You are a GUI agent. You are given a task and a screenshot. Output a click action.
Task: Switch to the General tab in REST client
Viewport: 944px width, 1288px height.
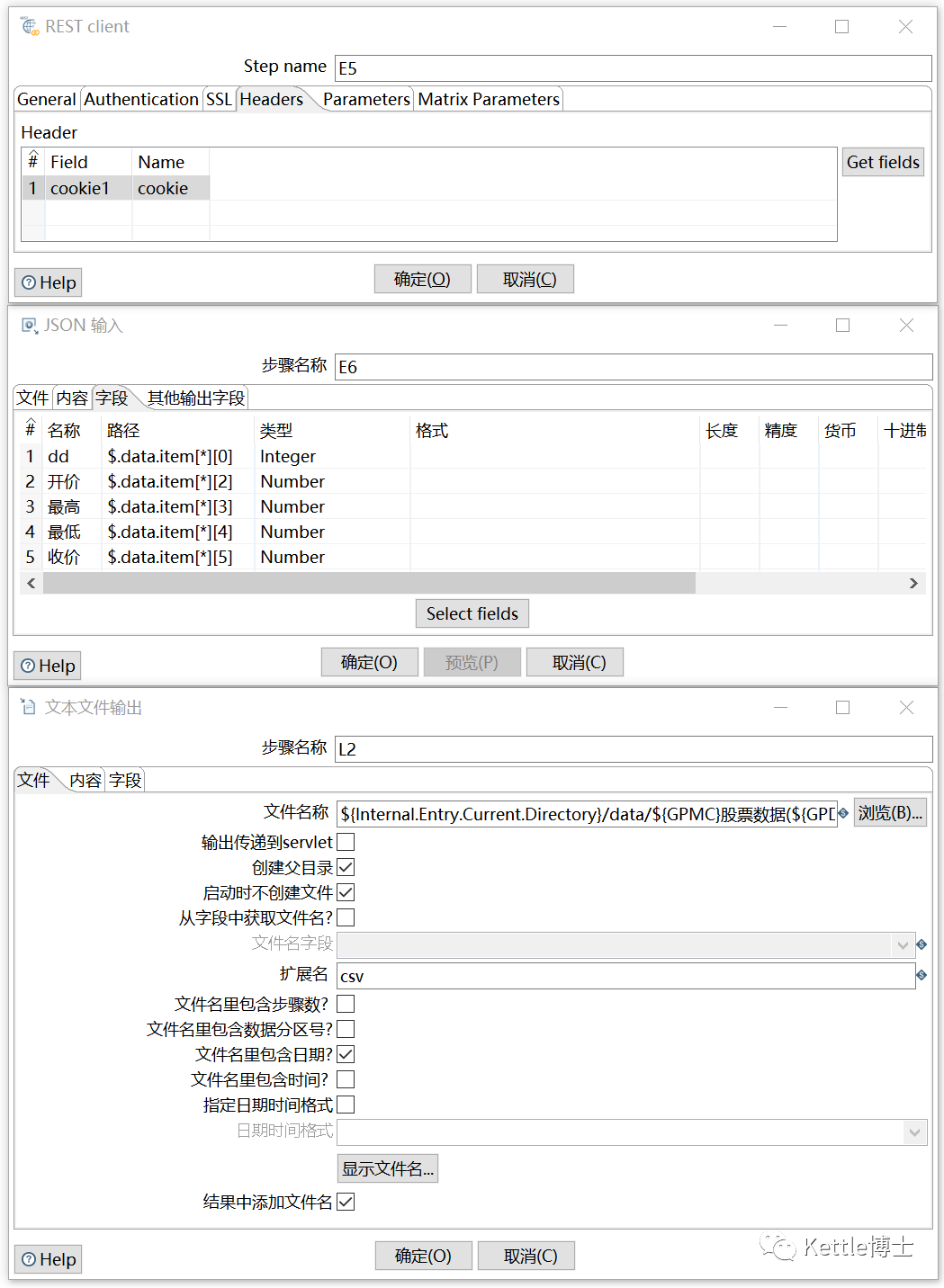(47, 99)
